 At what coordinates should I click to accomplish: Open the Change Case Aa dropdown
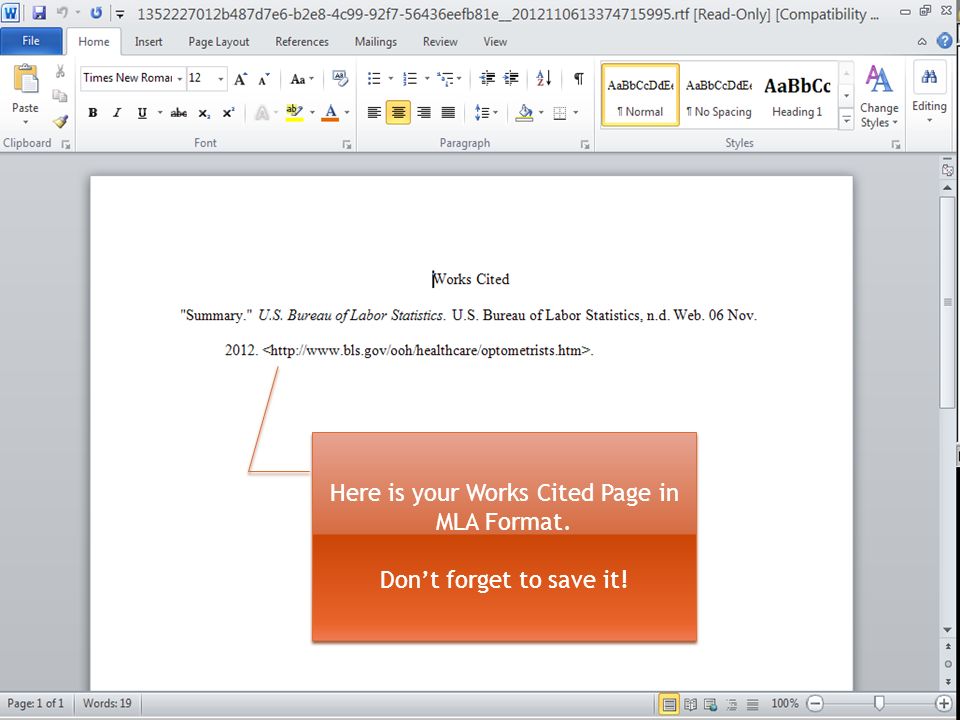click(302, 78)
